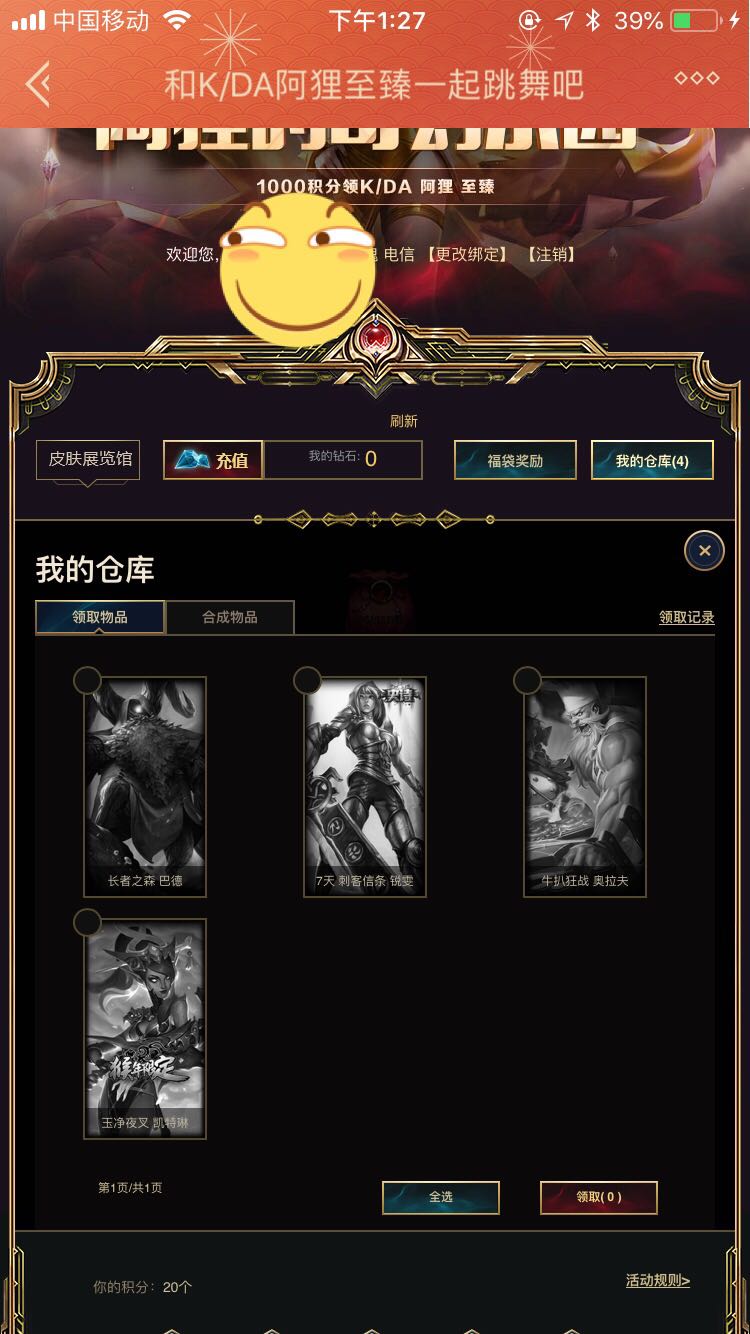Select checkbox for 玉净夜叉 凯特琳 skin

click(x=88, y=922)
